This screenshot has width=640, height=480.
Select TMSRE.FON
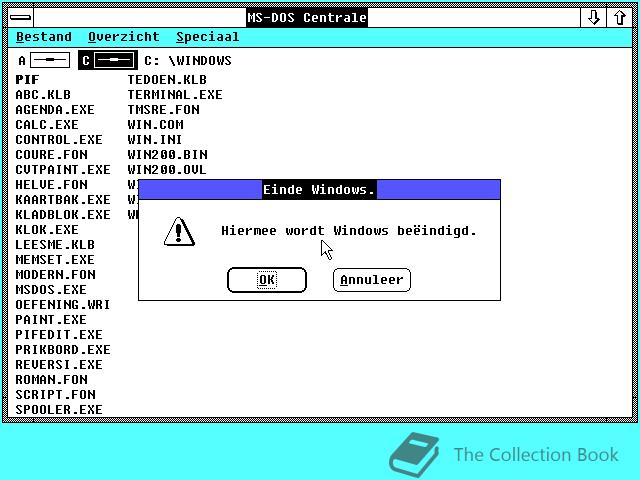point(163,110)
